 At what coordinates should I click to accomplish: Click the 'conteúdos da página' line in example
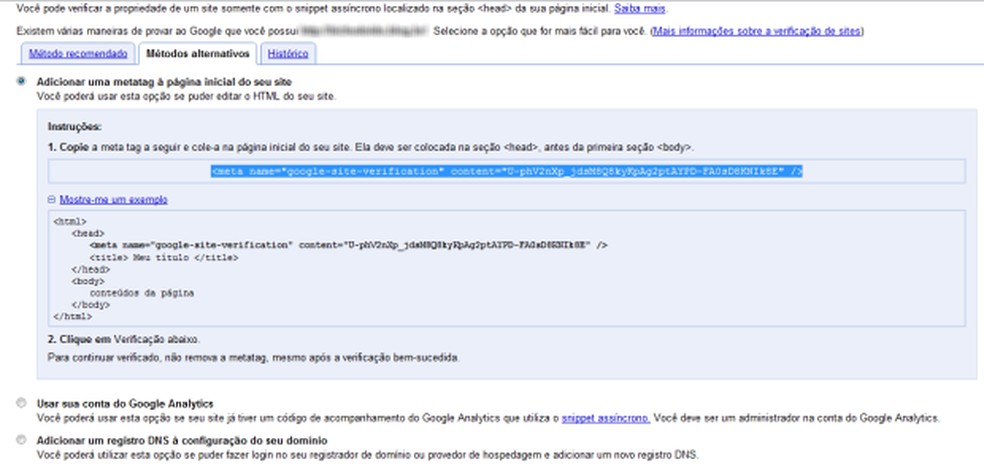(x=141, y=293)
